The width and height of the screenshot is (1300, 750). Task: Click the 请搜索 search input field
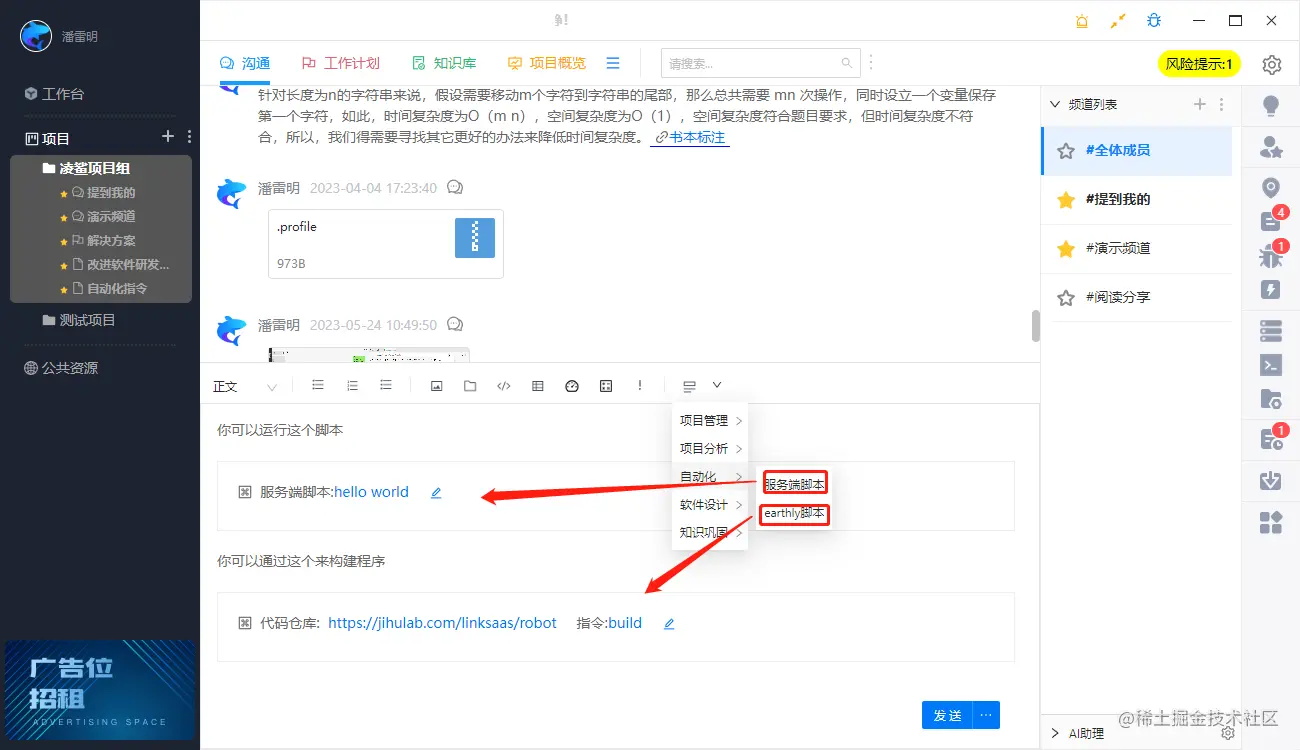(760, 63)
